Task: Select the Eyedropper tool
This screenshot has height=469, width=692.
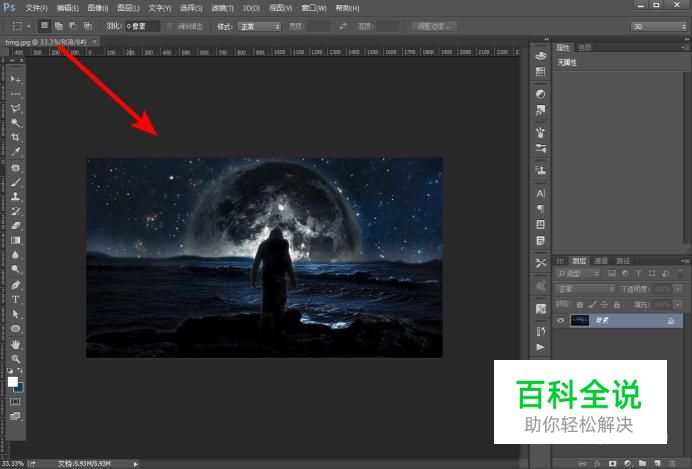Action: pos(15,151)
